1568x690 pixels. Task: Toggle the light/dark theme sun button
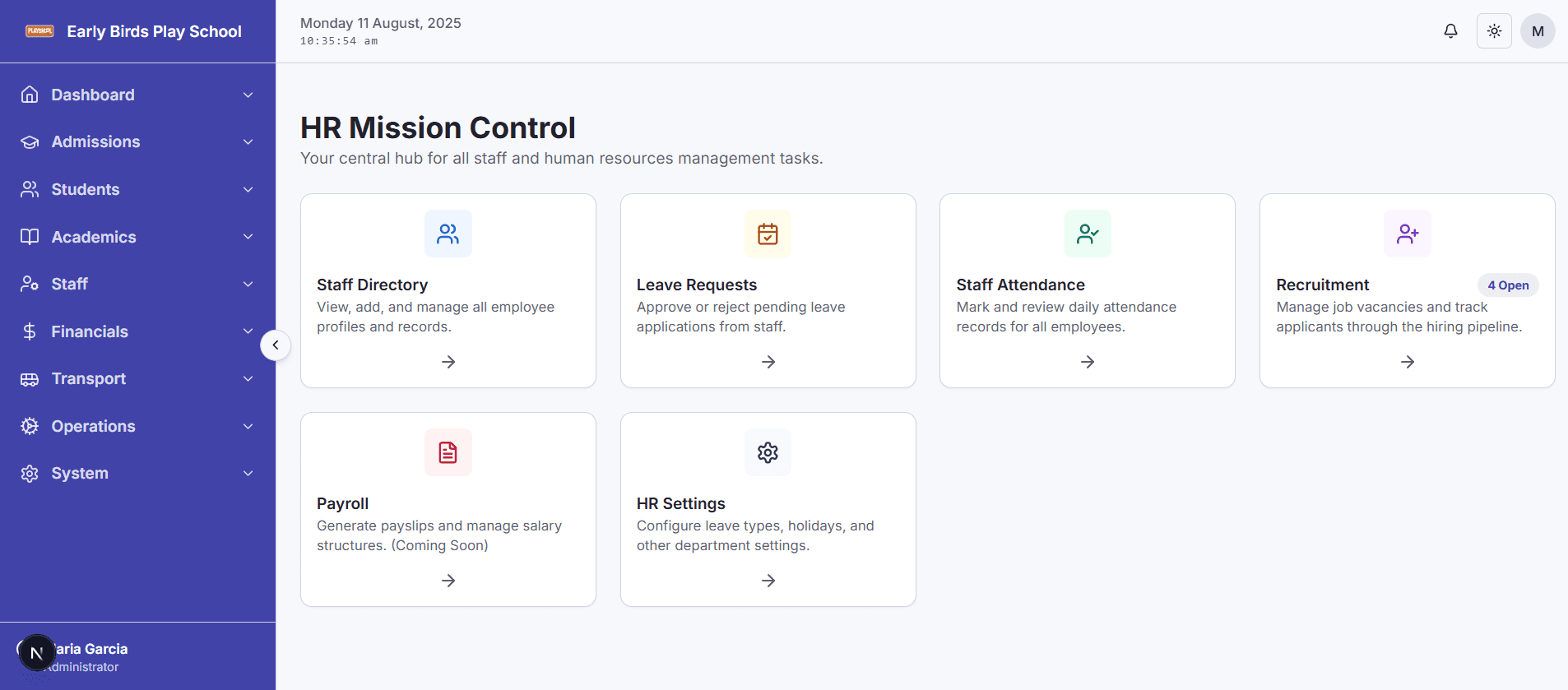[x=1494, y=31]
